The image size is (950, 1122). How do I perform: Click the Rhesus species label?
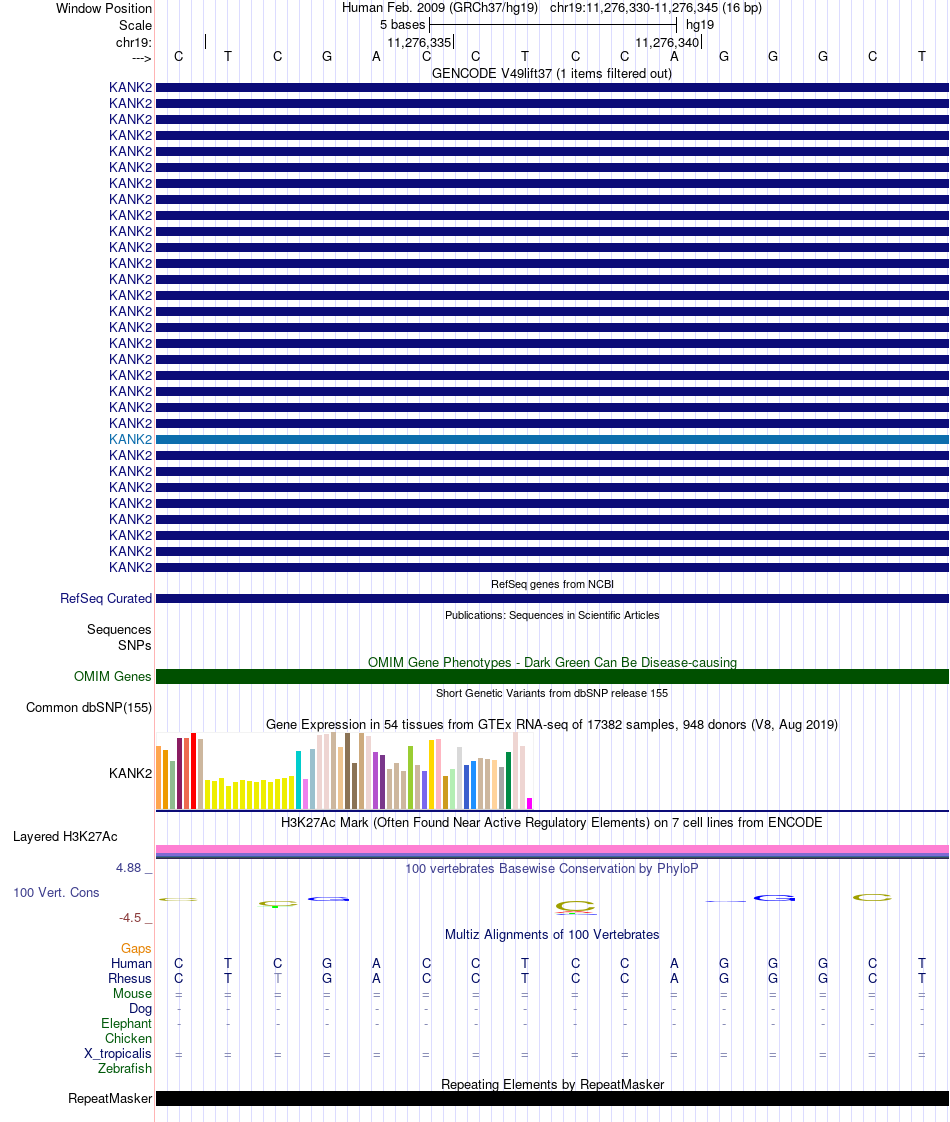[x=129, y=978]
